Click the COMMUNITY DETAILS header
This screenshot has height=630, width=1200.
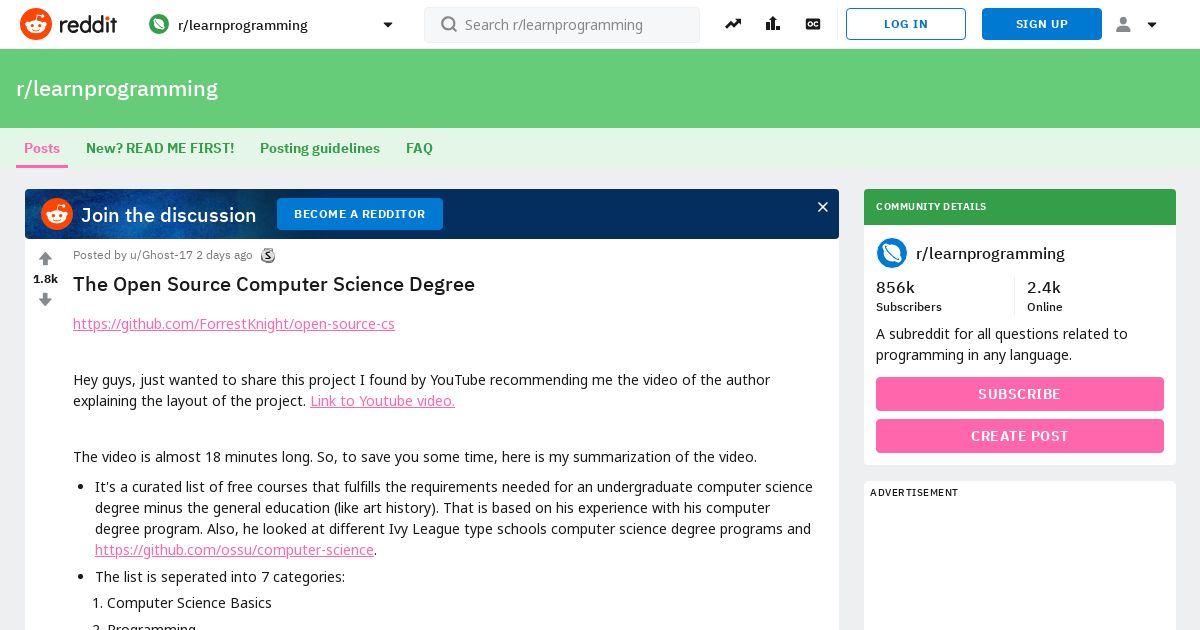1020,207
